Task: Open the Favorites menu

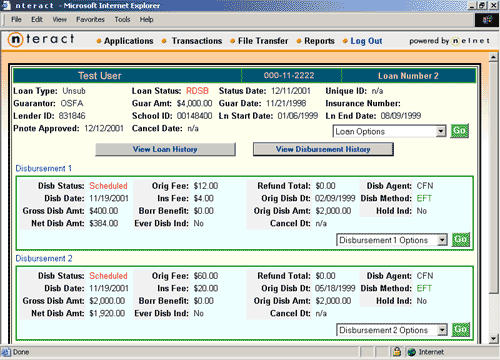Action: click(90, 20)
